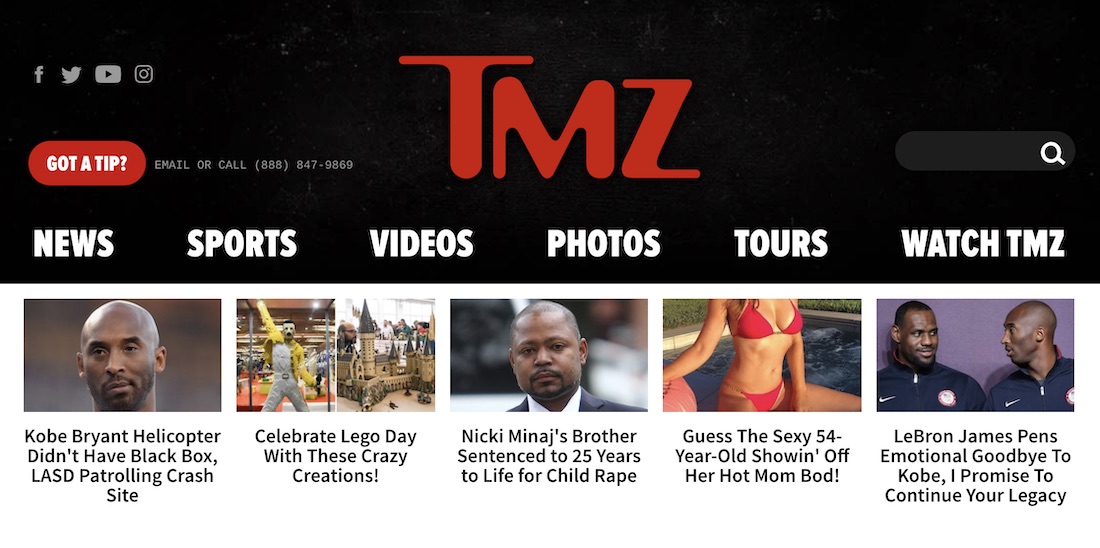Viewport: 1100px width, 548px height.
Task: Open Kobe Bryant helicopter black box headline
Action: 122,466
